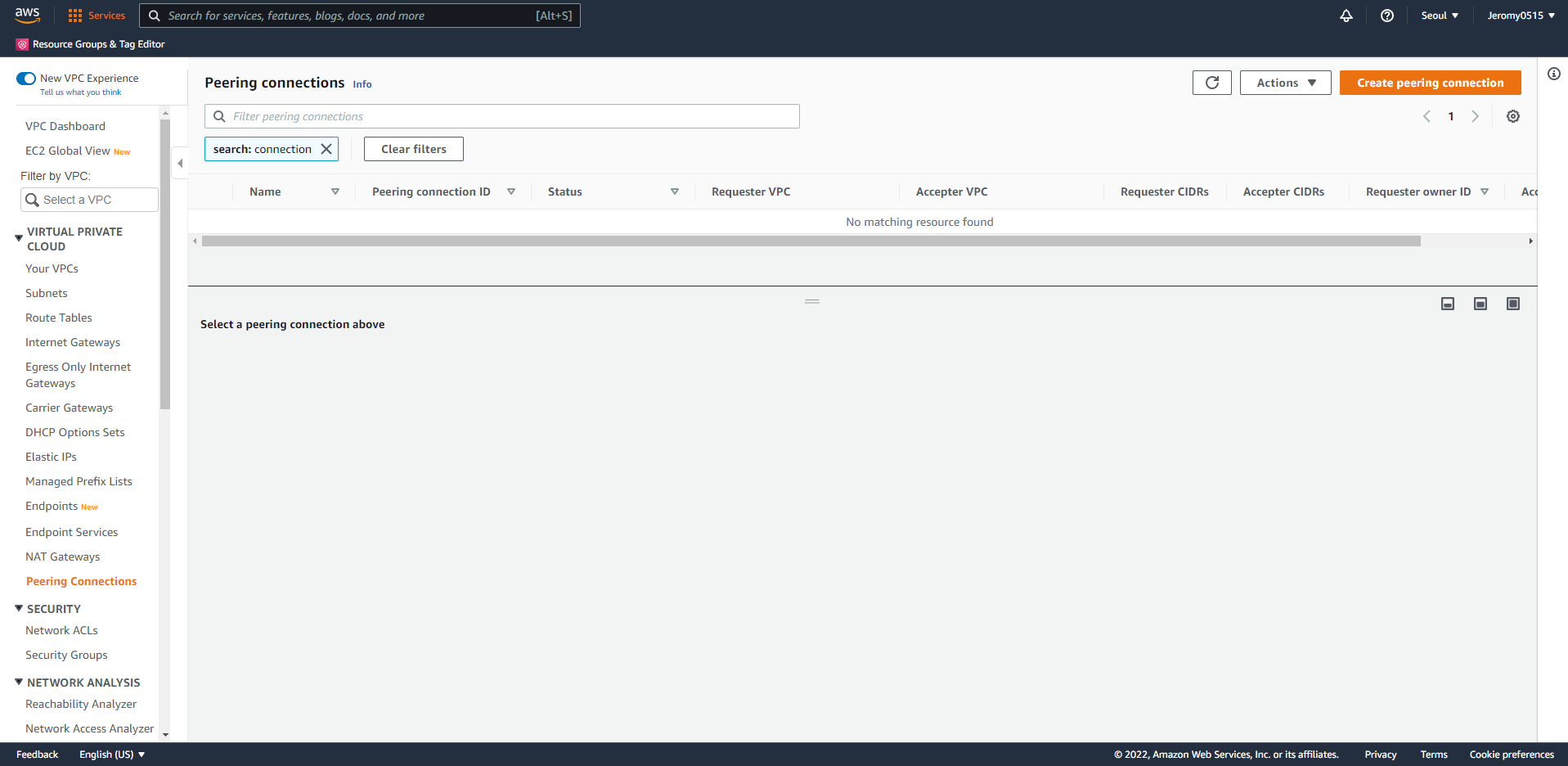This screenshot has width=1568, height=766.
Task: Remove the 'search: connection' filter
Action: [x=326, y=149]
